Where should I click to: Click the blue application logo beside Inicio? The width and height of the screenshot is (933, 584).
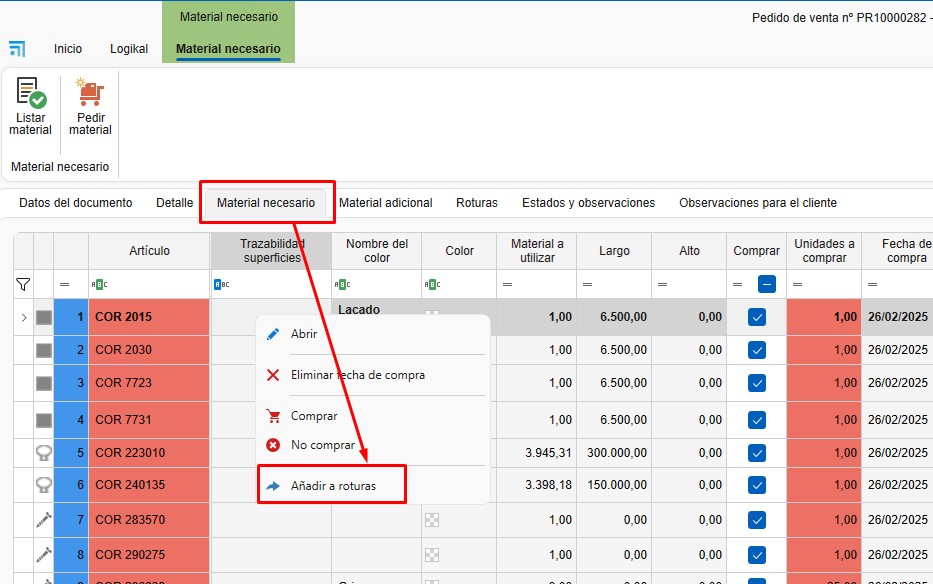pyautogui.click(x=17, y=48)
